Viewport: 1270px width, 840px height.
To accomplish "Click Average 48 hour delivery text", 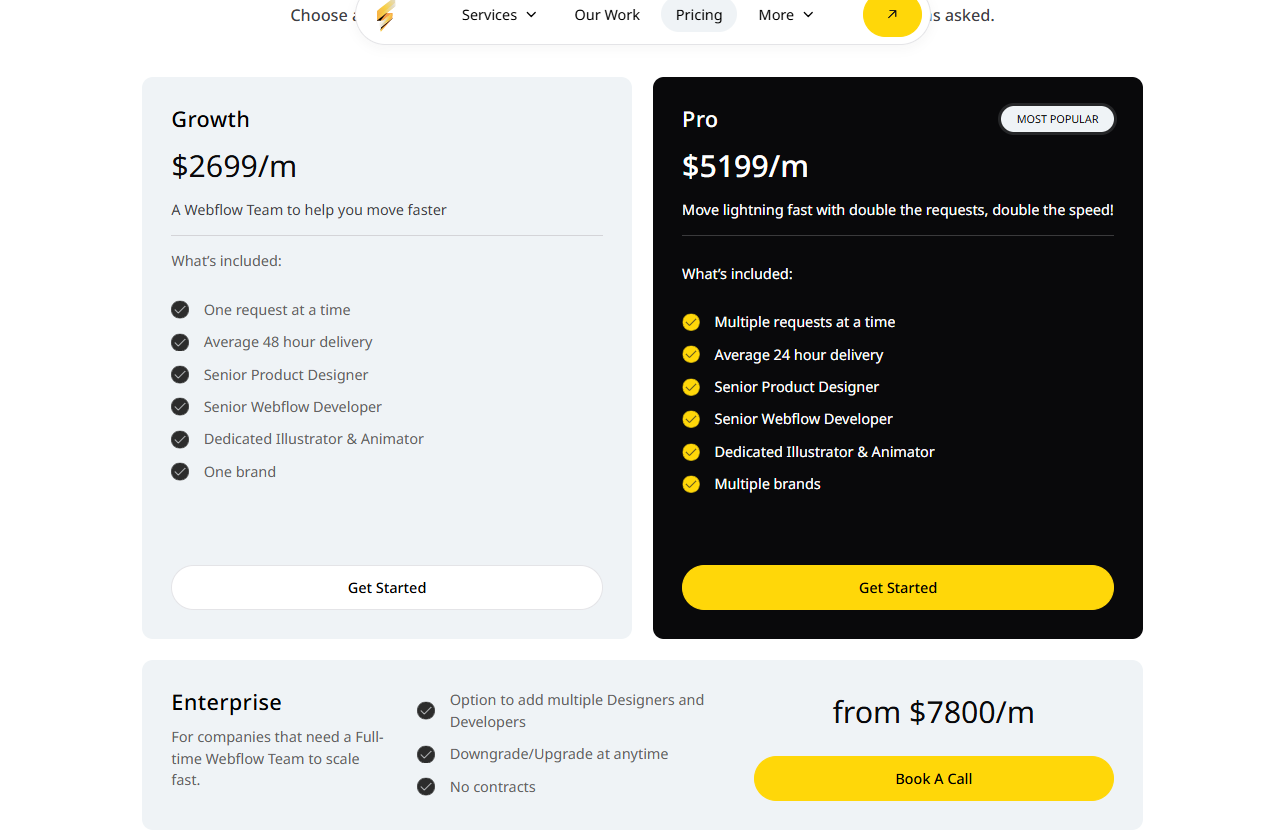I will [288, 342].
